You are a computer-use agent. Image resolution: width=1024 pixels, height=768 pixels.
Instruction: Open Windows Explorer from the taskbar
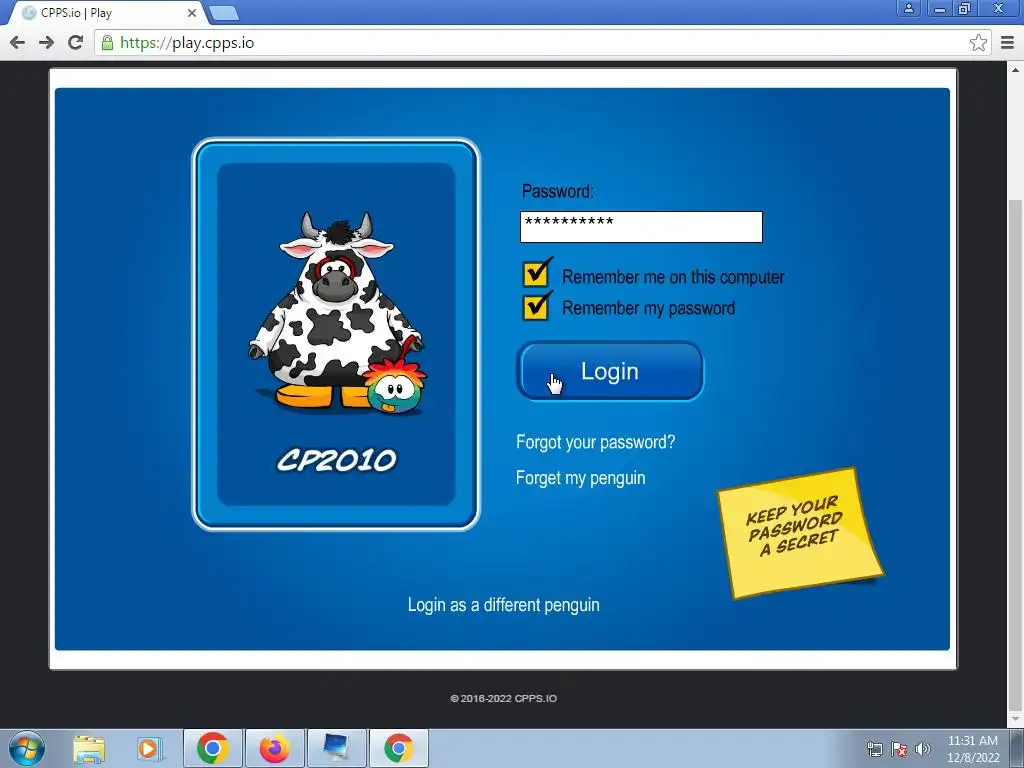89,748
